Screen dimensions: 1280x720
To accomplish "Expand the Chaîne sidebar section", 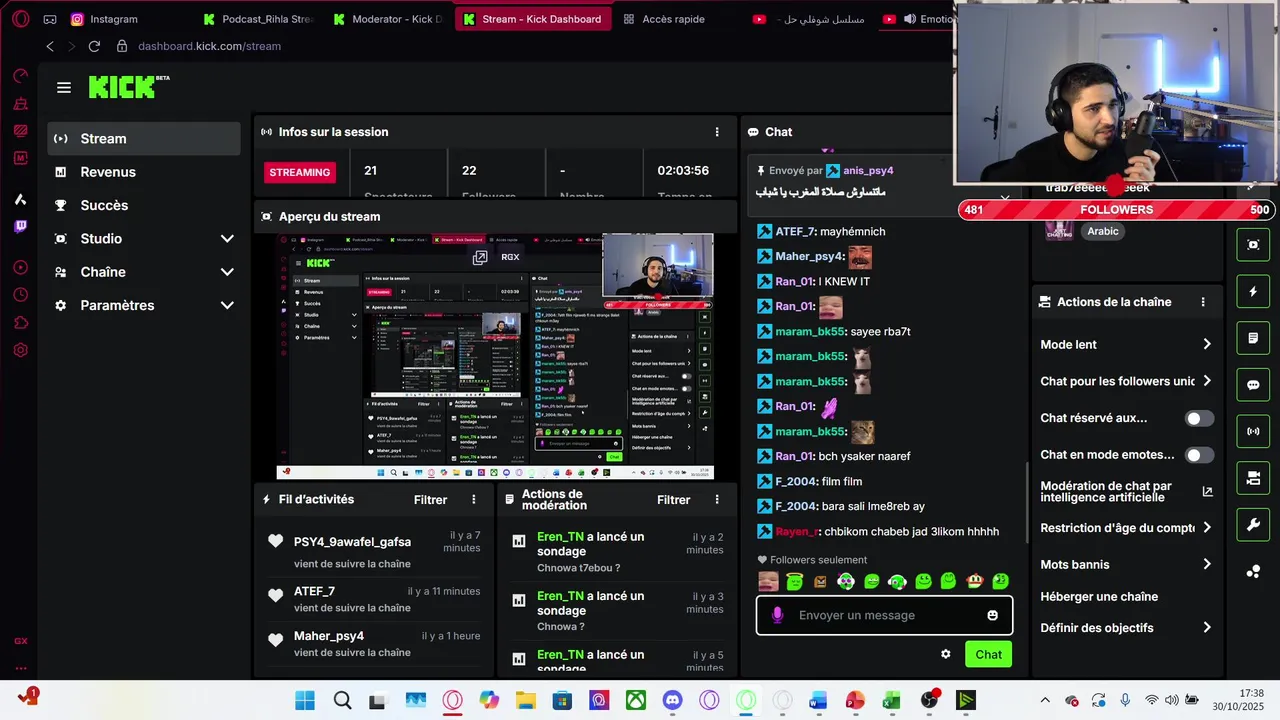I will point(144,272).
